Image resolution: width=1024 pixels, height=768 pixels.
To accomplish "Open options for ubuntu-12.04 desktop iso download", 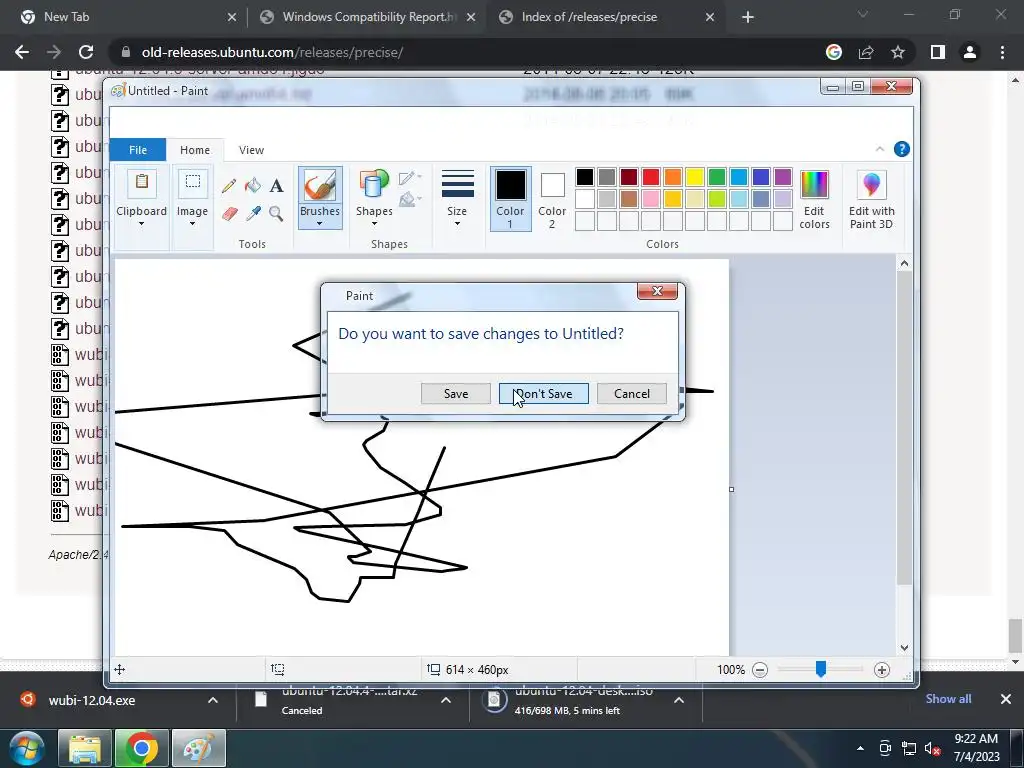I will (679, 700).
